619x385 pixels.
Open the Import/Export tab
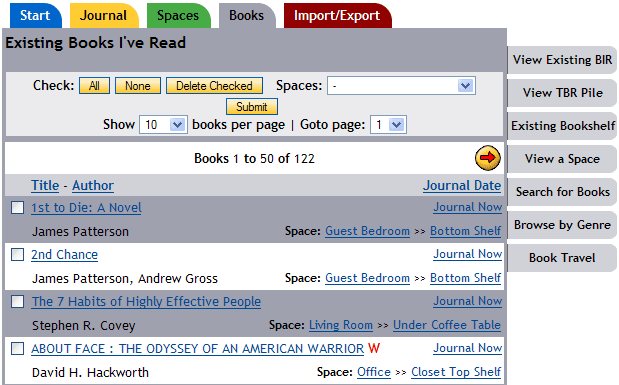(x=337, y=16)
